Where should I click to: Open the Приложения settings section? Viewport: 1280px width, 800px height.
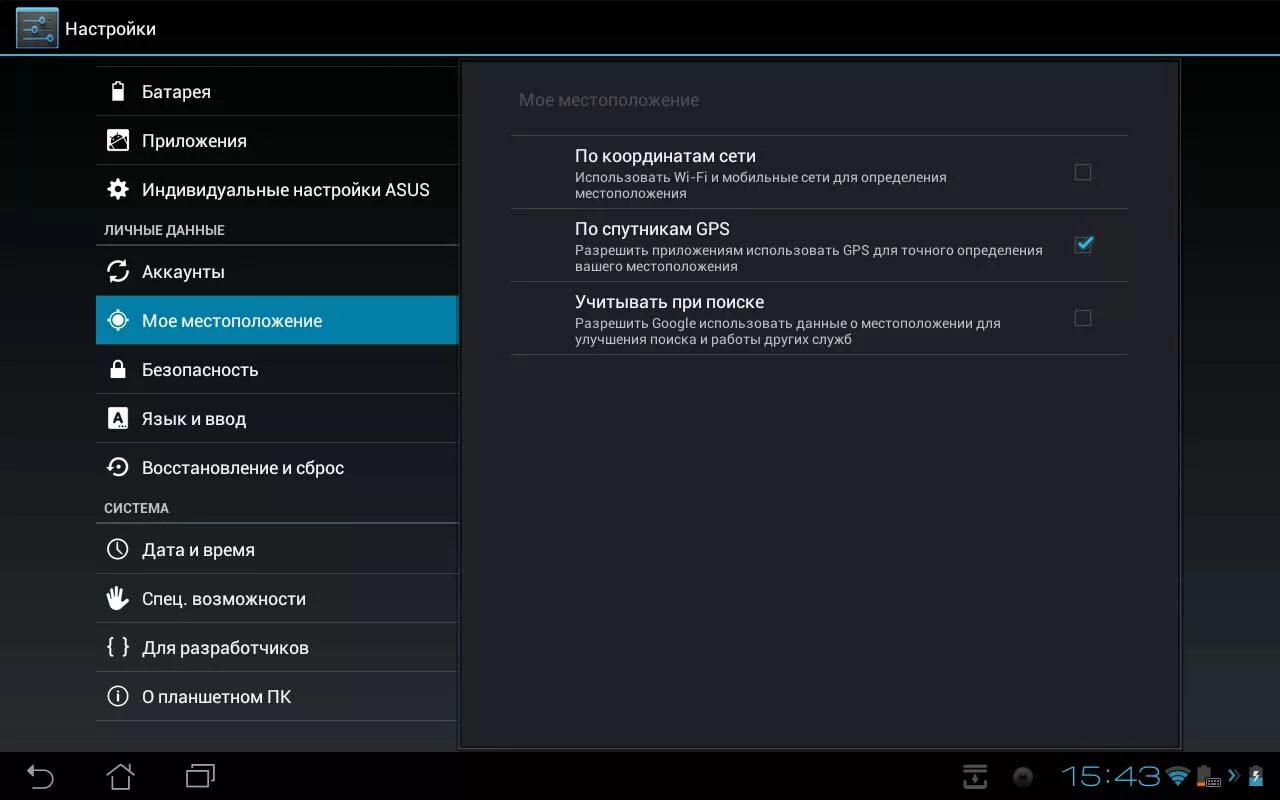(277, 141)
